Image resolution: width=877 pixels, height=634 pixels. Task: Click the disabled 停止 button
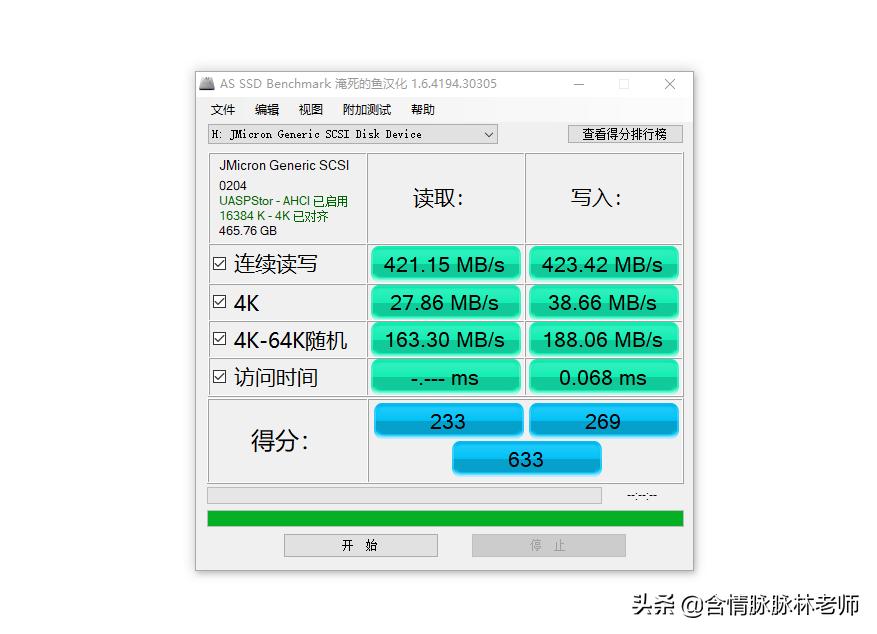548,545
